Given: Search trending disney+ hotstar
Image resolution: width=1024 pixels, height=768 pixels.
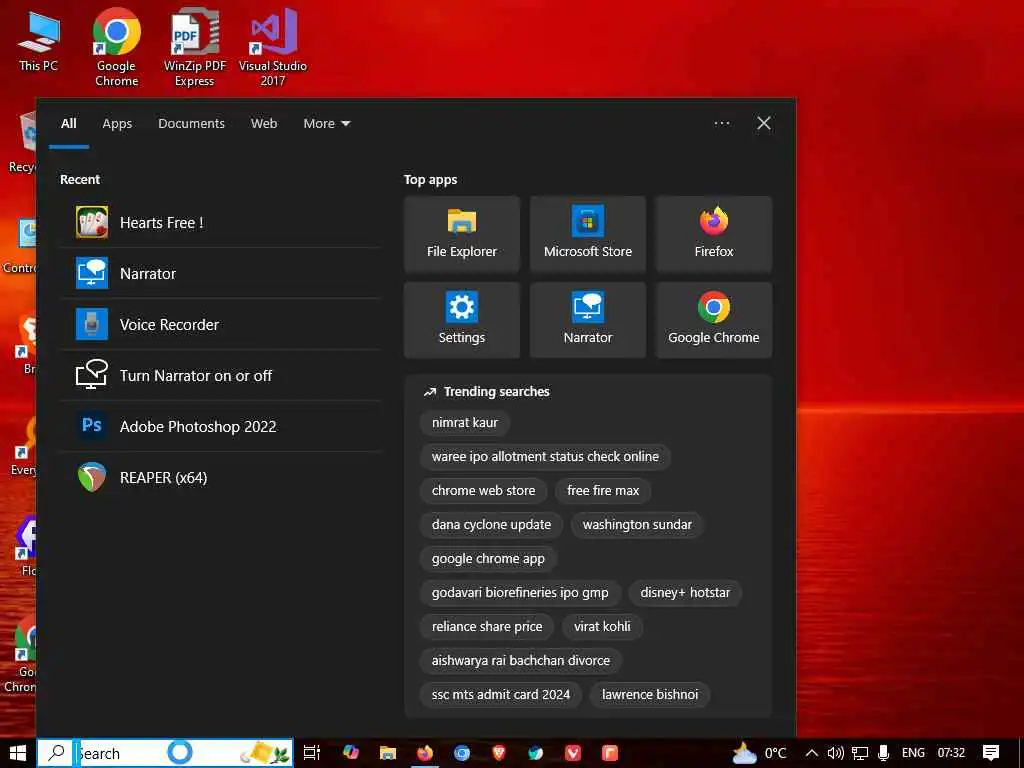Looking at the screenshot, I should point(685,592).
